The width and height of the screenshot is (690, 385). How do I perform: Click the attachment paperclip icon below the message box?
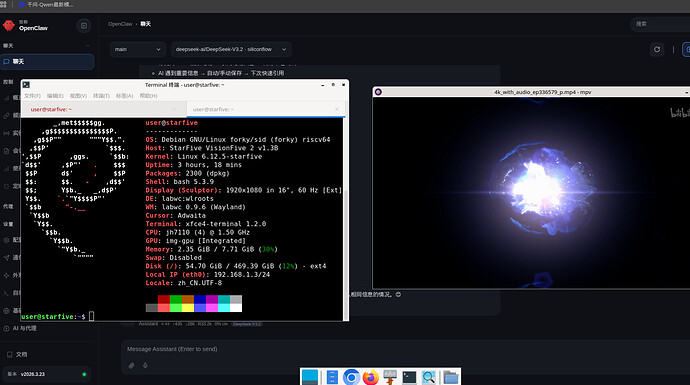click(x=131, y=365)
